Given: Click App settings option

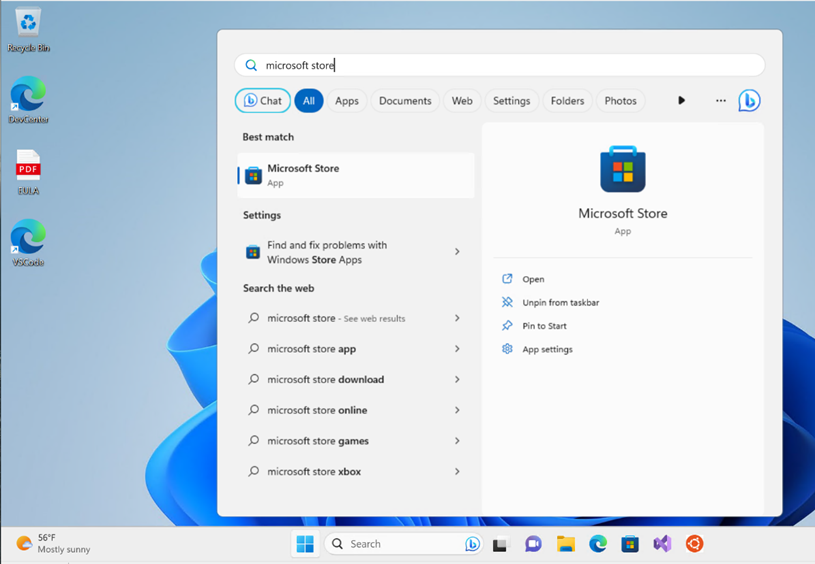Looking at the screenshot, I should pos(547,349).
